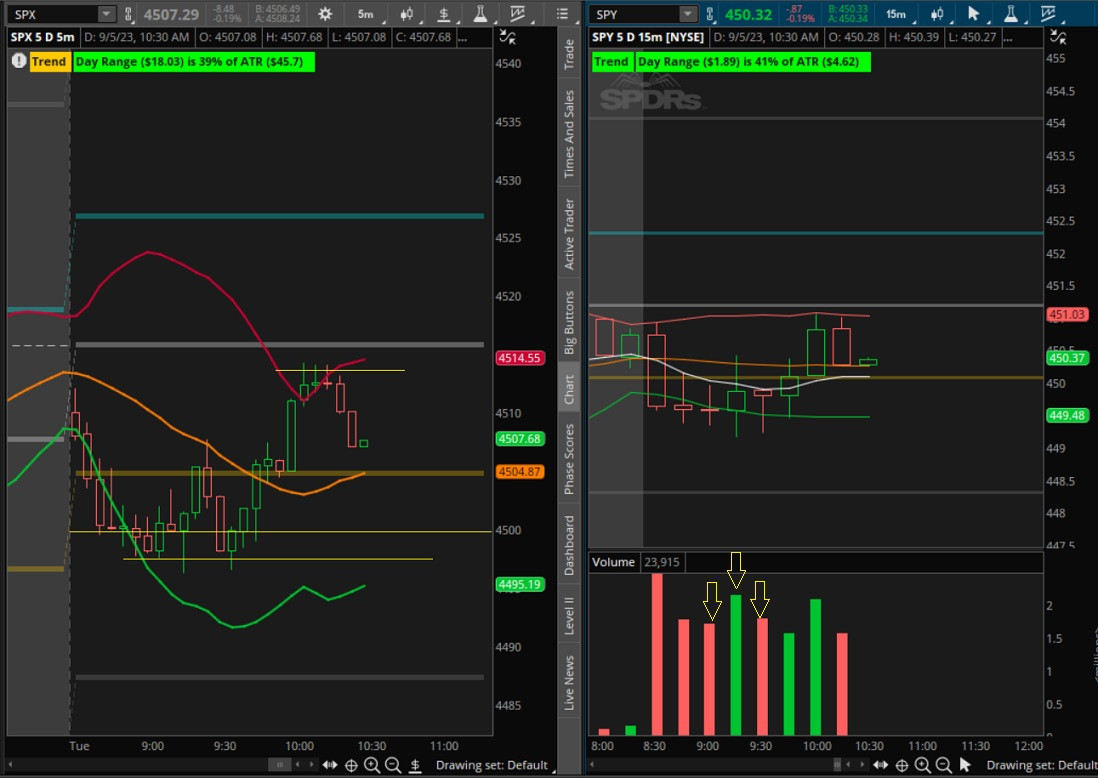This screenshot has width=1098, height=778.
Task: Click the green Trend label on SPY chart
Action: coord(611,62)
